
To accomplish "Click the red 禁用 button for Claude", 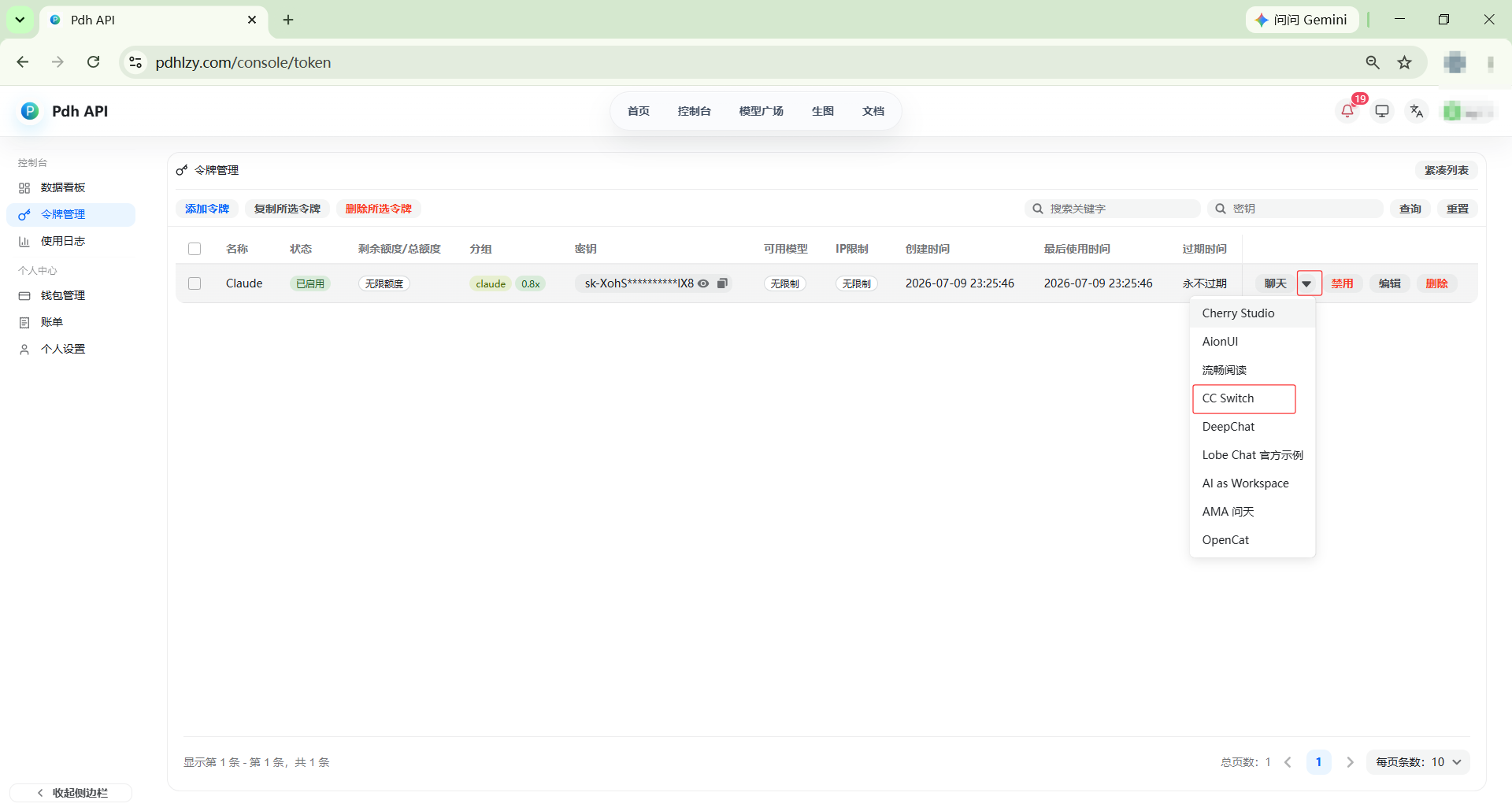I will [x=1343, y=283].
